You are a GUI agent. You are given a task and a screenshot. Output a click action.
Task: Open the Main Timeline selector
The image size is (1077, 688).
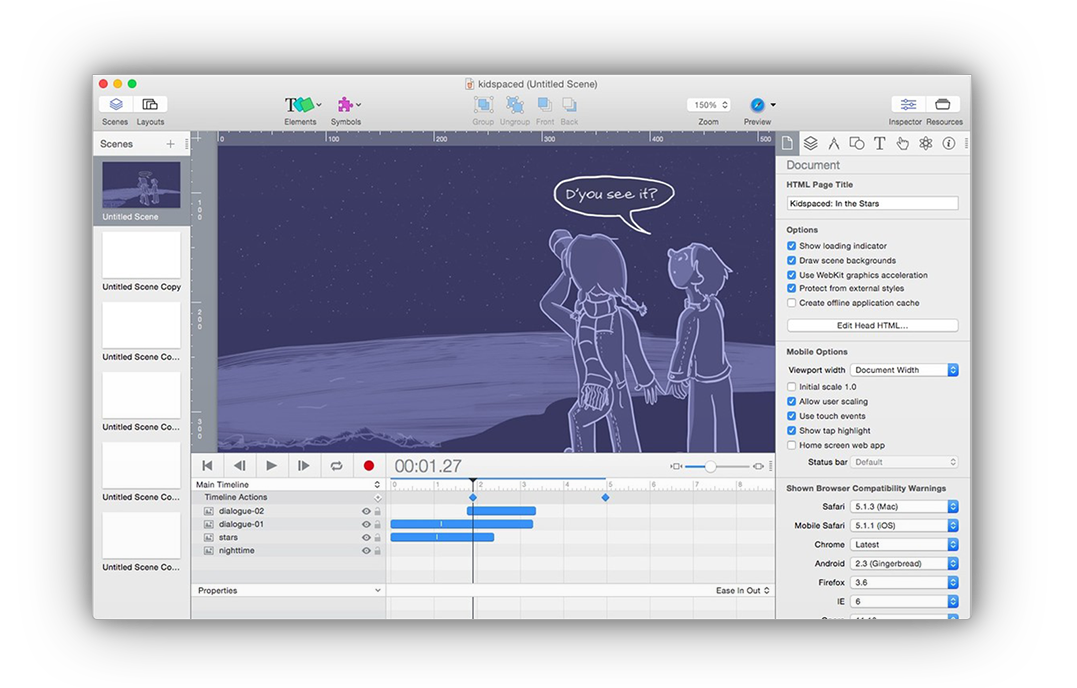287,485
